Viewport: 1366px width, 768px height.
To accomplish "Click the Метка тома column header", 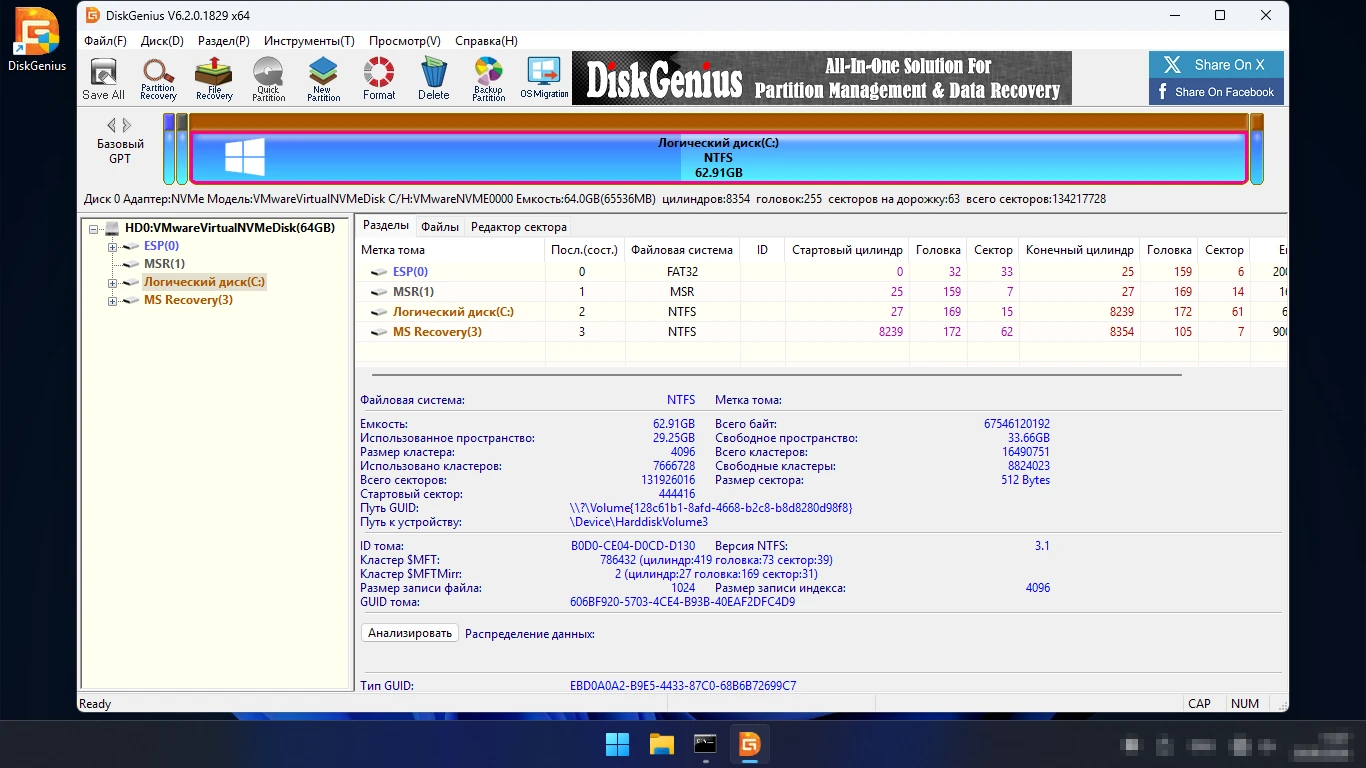I will (451, 250).
